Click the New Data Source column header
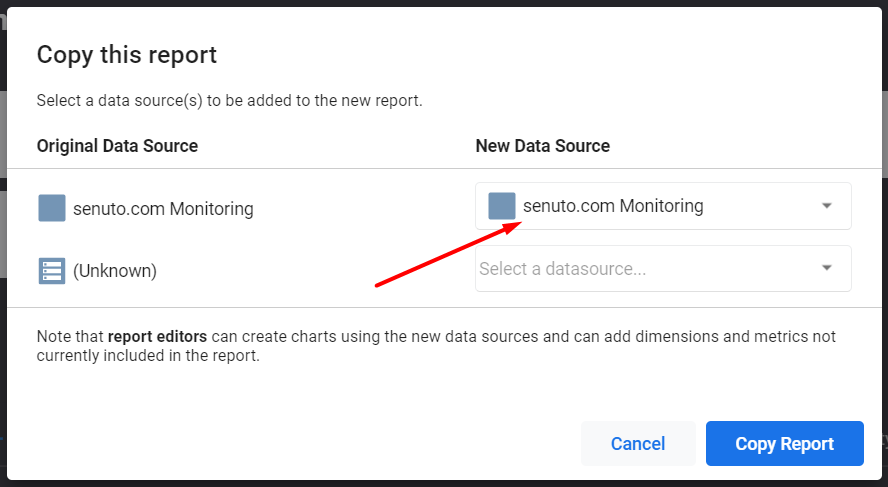The width and height of the screenshot is (888, 487). click(x=543, y=146)
